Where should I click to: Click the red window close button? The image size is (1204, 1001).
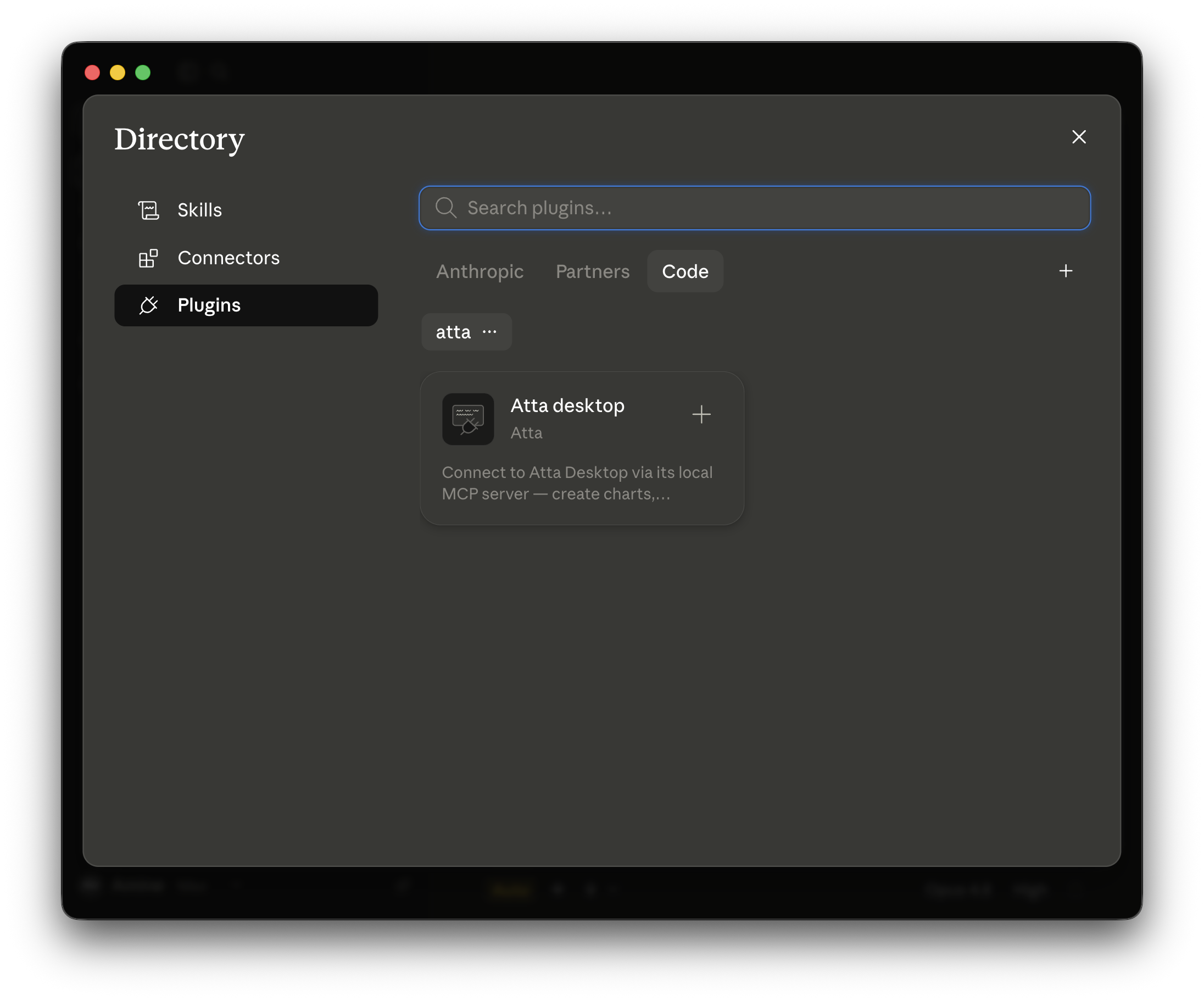92,73
